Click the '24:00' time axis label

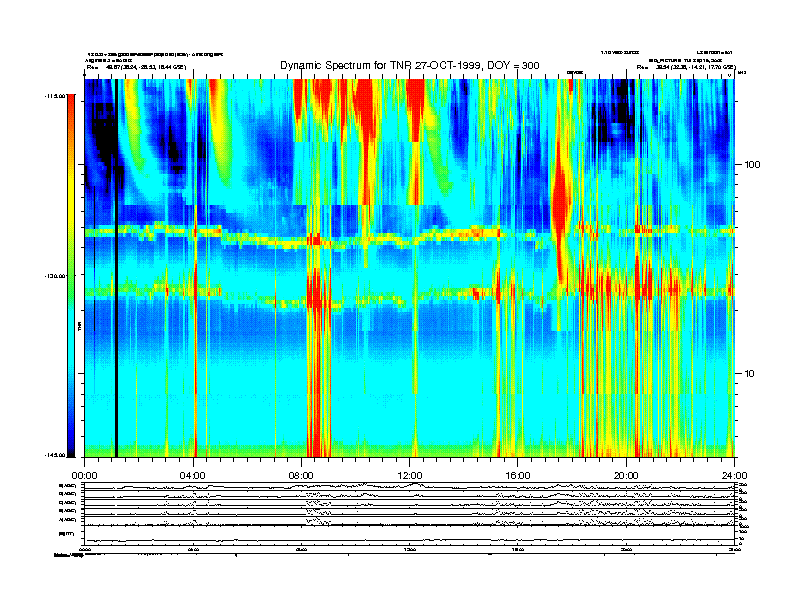click(x=734, y=475)
